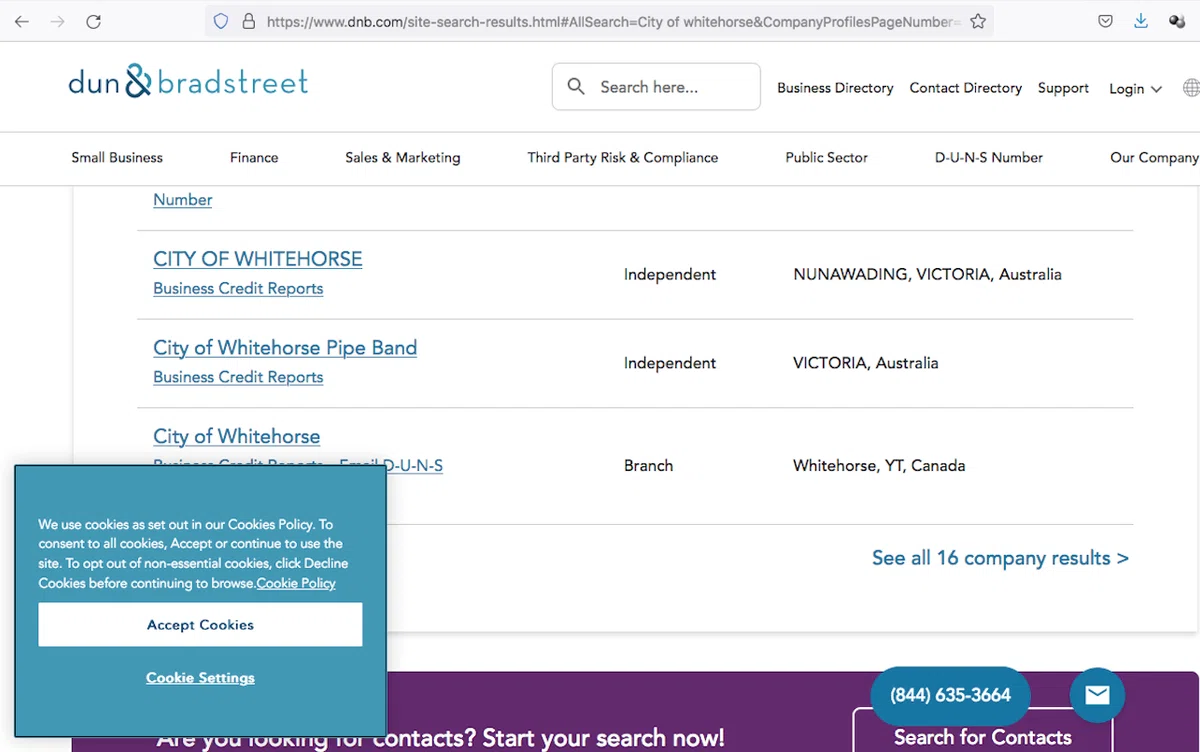See all 16 company results
This screenshot has height=752, width=1200.
[1000, 558]
